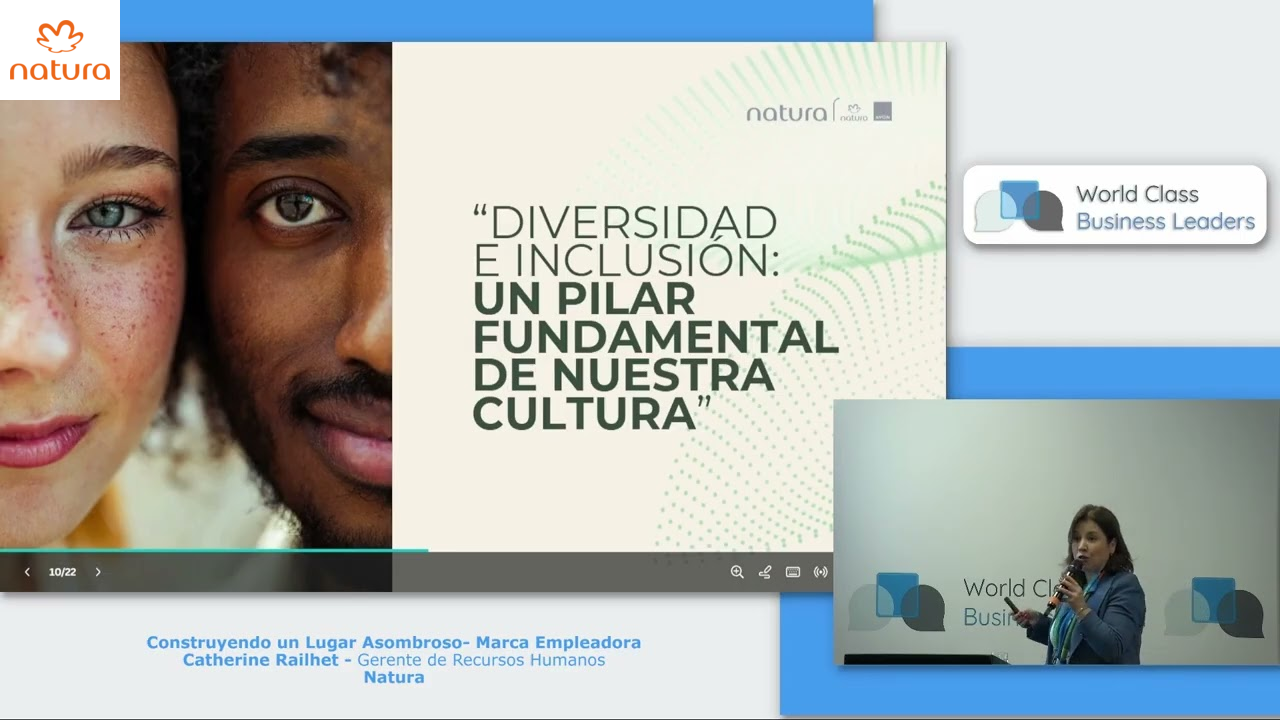The image size is (1280, 720).
Task: Click the Natura logo in top-left corner
Action: pos(60,50)
